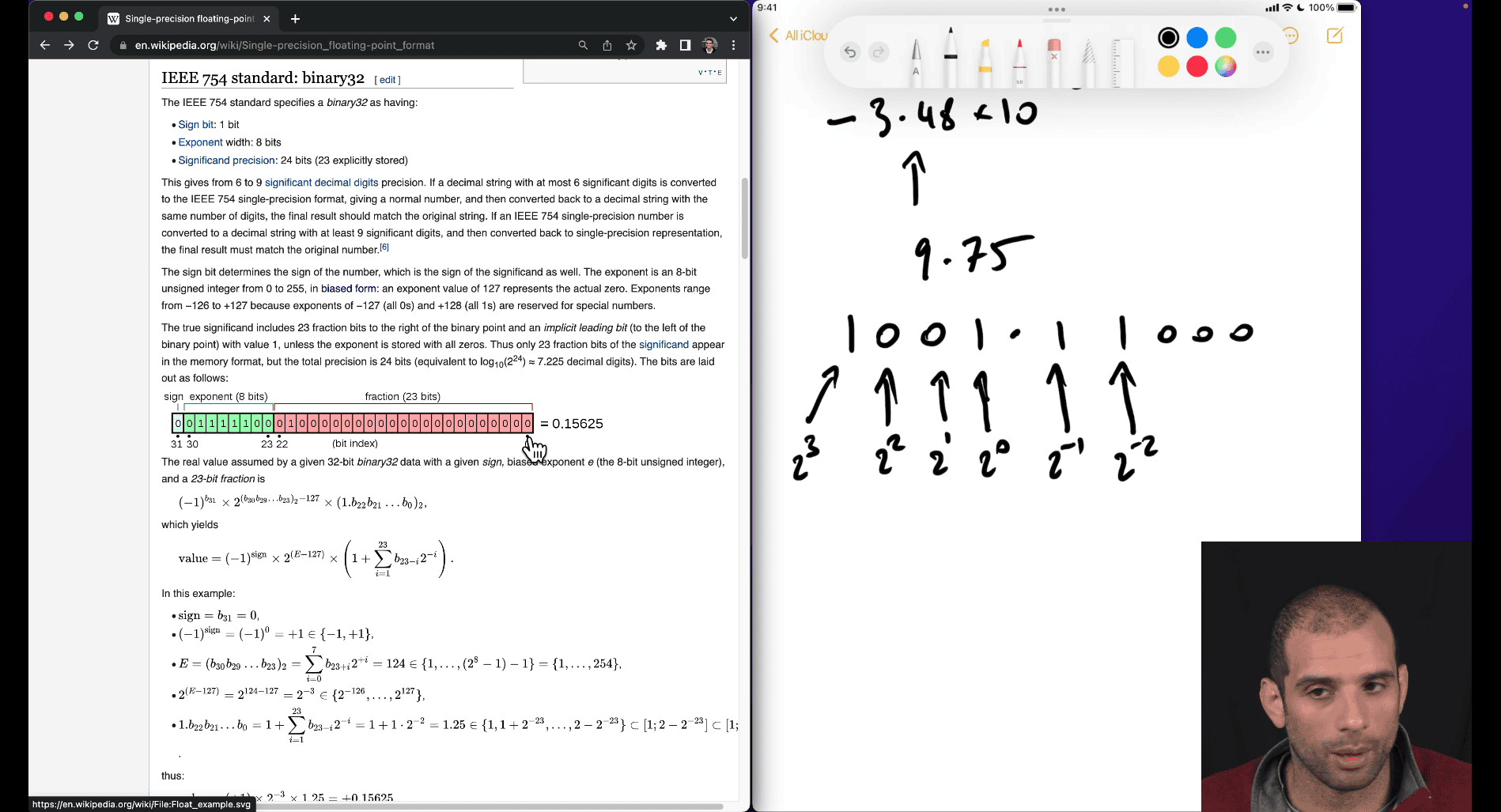
Task: Open the rainbow color picker wheel
Action: point(1226,66)
